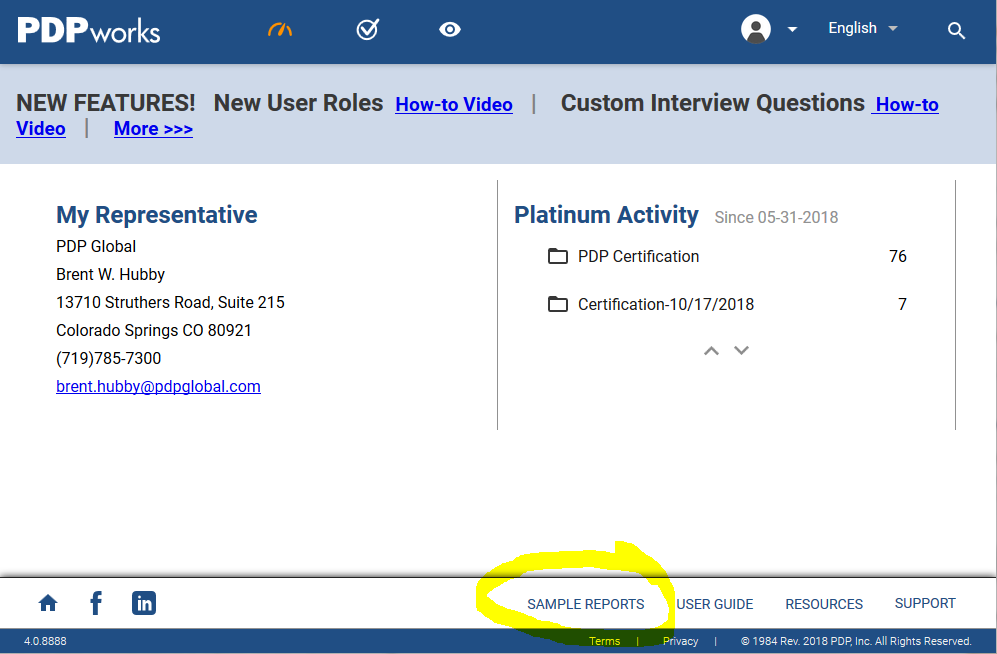The height and width of the screenshot is (654, 997).
Task: Expand the user account dropdown arrow
Action: (792, 29)
